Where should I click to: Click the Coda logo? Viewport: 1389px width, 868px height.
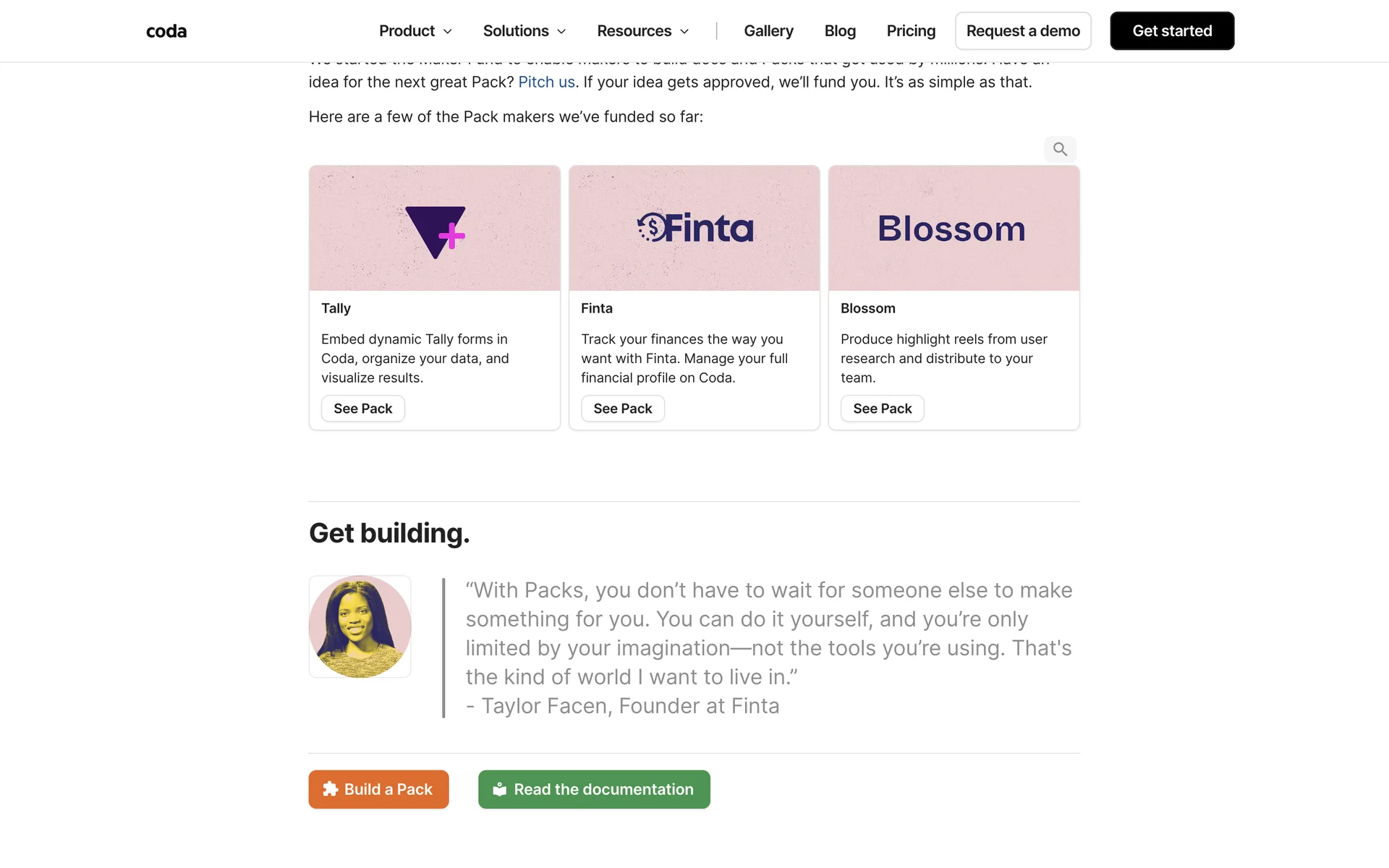click(166, 31)
